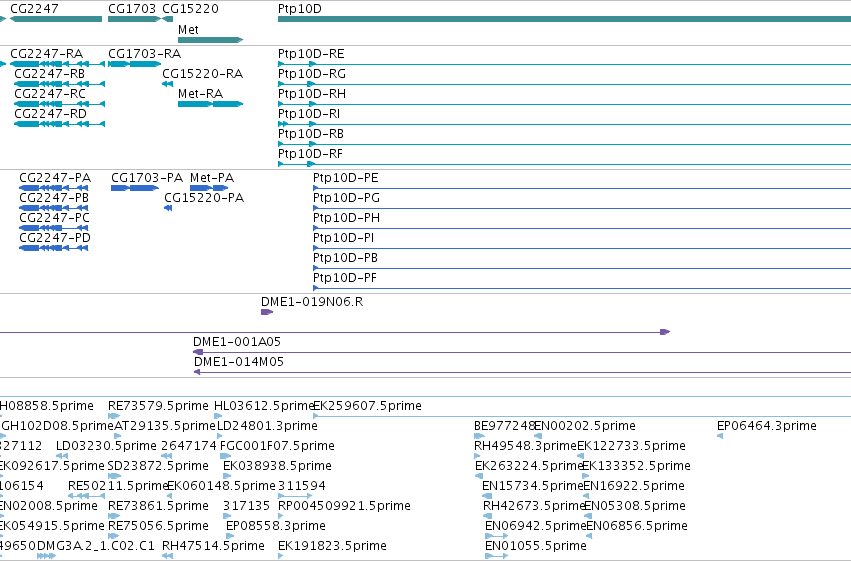Select the CG2247-PB protein feature
Viewport: 851px width, 561px height.
54,208
